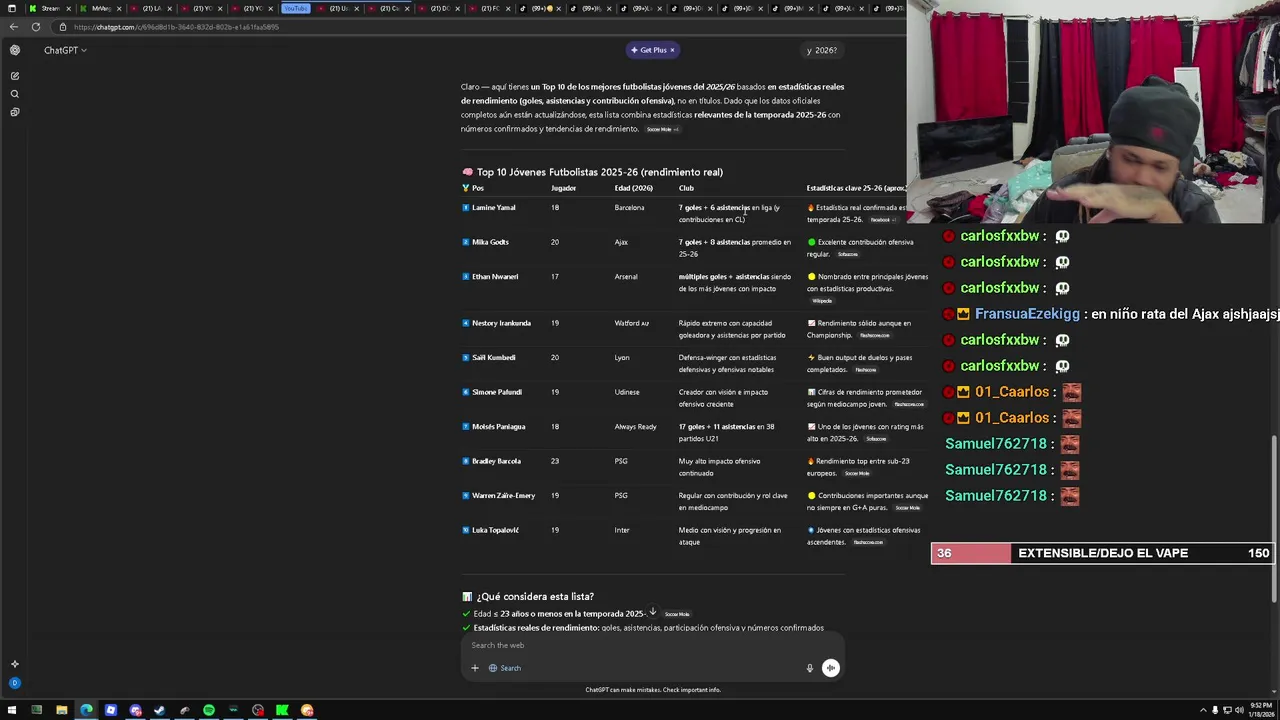Click the Moisés Paniagua row name
The width and height of the screenshot is (1280, 720).
pos(498,427)
